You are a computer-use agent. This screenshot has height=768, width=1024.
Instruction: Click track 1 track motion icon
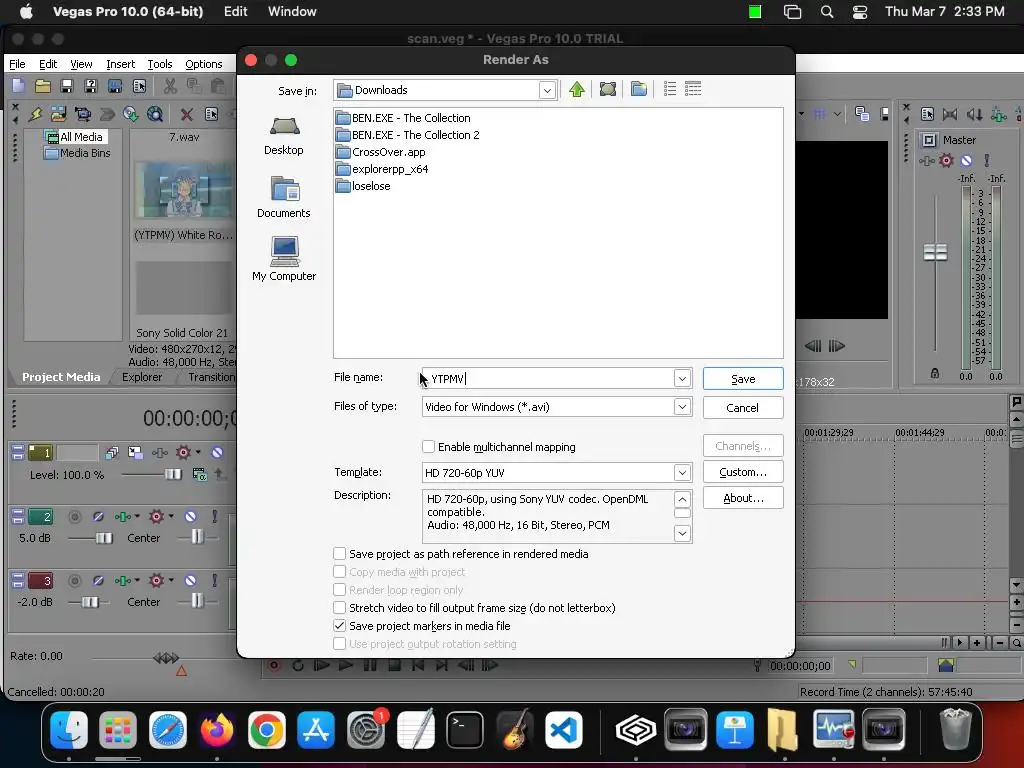(135, 452)
